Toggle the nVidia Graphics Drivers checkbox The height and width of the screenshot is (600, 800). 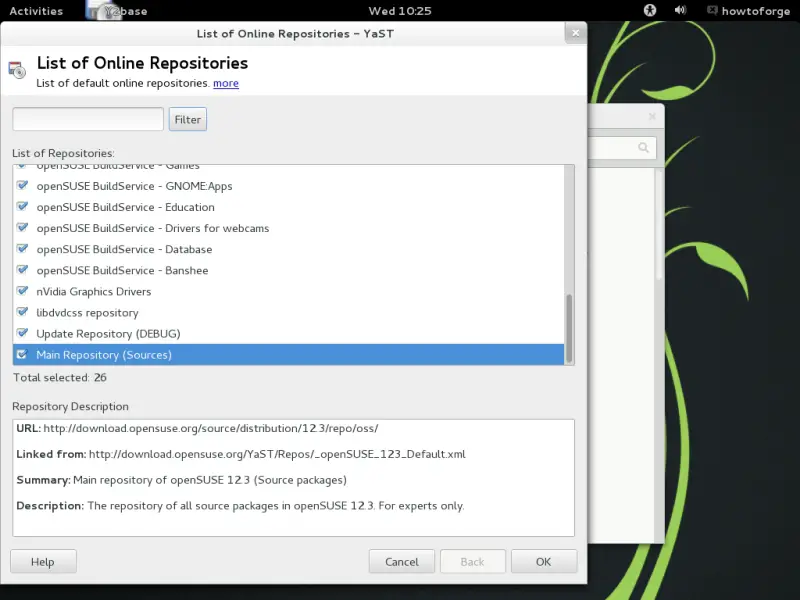coord(22,291)
